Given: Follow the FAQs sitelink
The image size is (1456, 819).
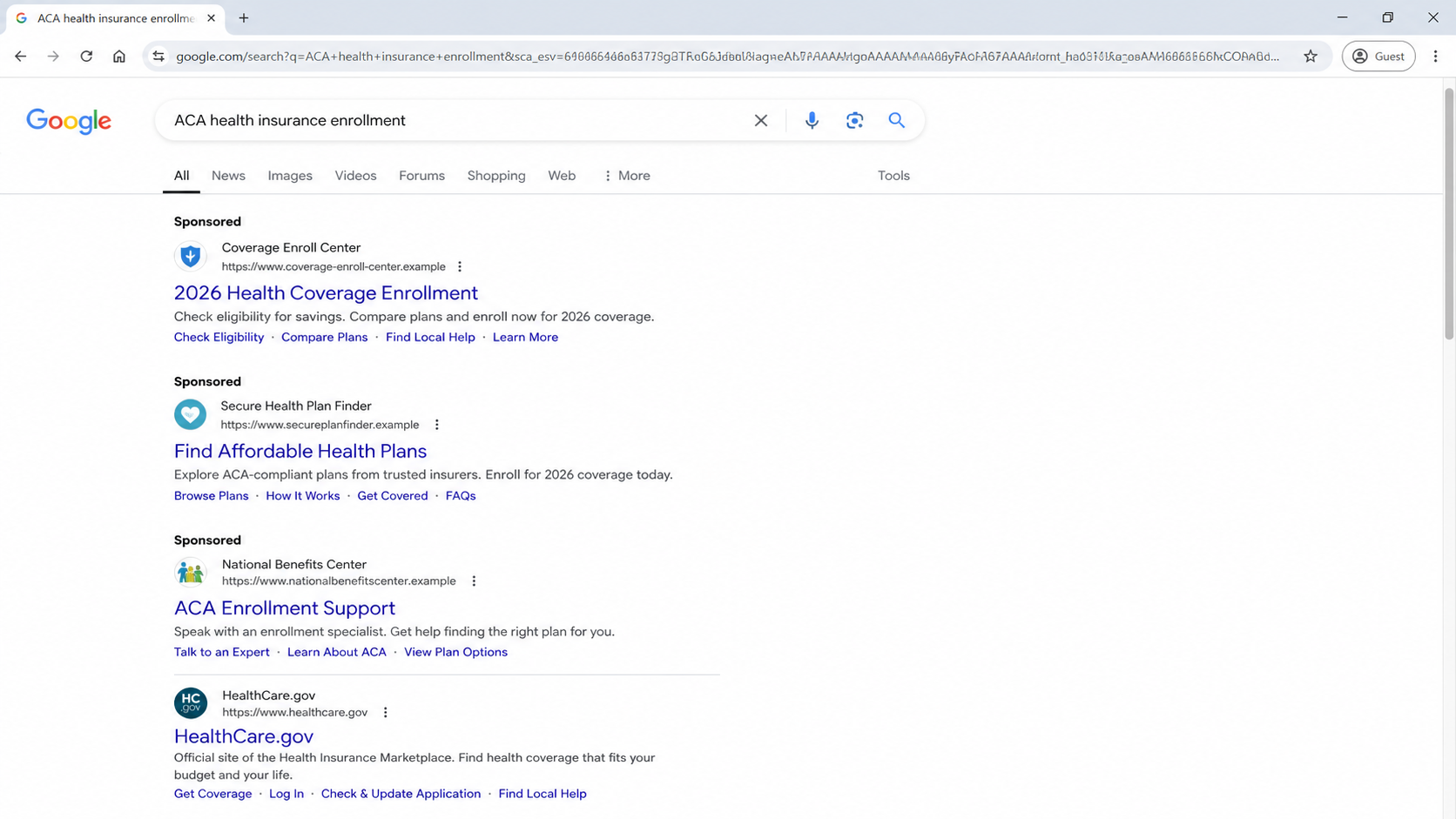Looking at the screenshot, I should tap(461, 496).
